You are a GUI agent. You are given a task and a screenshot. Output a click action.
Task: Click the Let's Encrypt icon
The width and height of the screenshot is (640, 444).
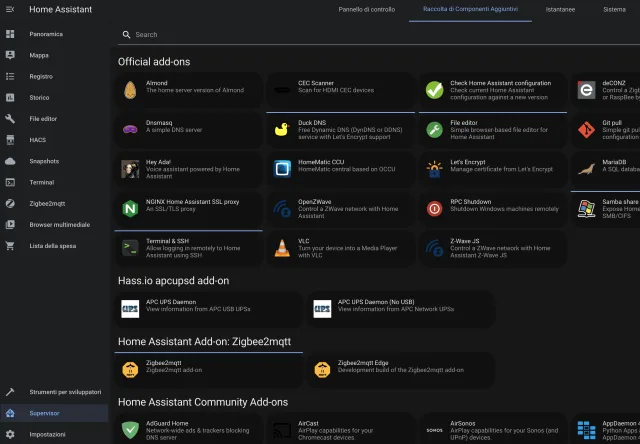tap(434, 169)
